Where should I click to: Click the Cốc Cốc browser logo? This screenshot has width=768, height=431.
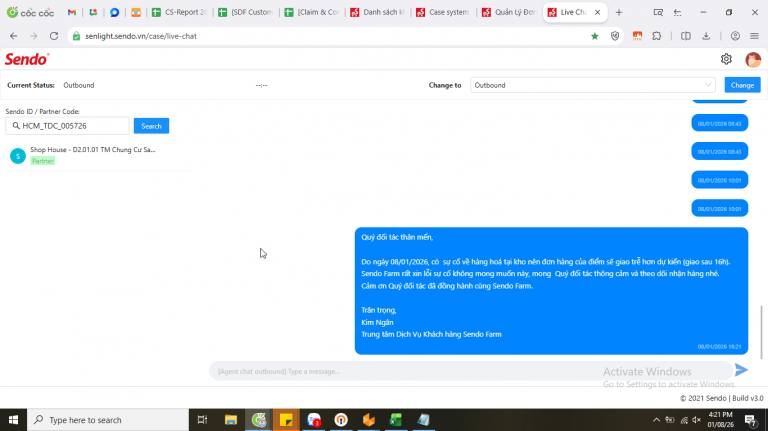click(x=30, y=12)
